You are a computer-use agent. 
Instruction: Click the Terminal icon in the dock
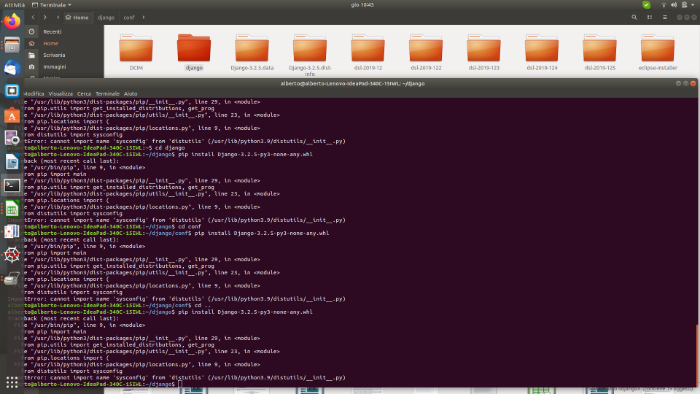(x=12, y=185)
